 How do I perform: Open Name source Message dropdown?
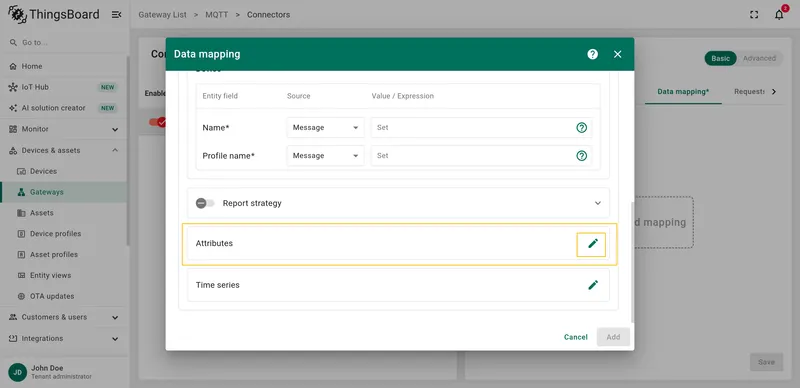click(326, 128)
